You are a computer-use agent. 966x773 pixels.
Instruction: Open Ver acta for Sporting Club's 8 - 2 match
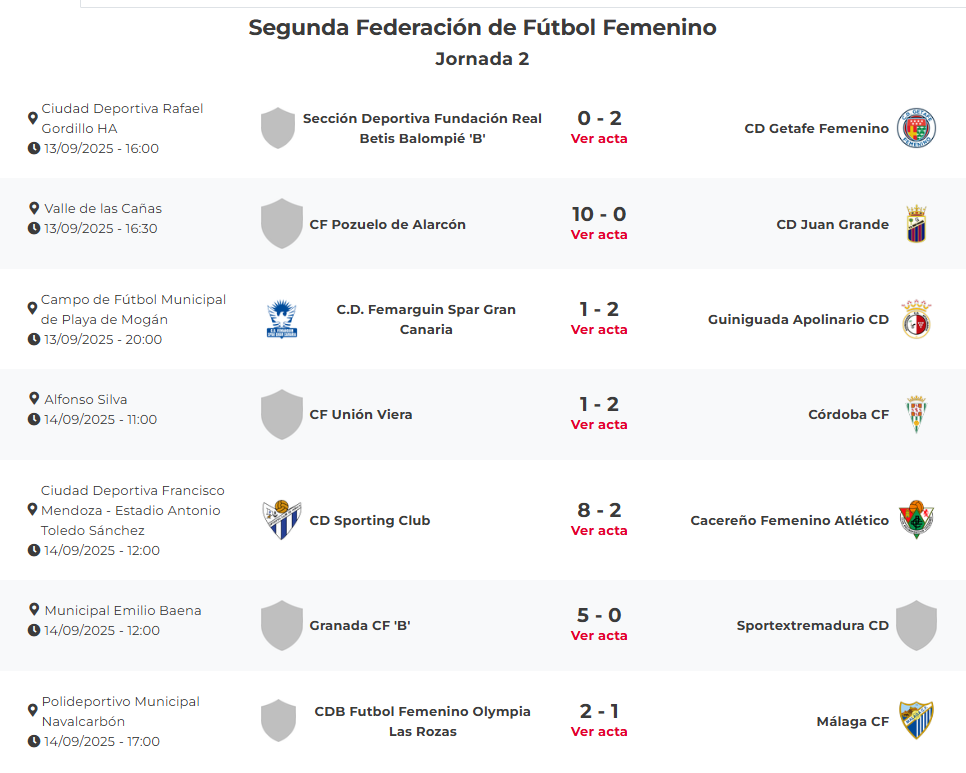(x=599, y=531)
